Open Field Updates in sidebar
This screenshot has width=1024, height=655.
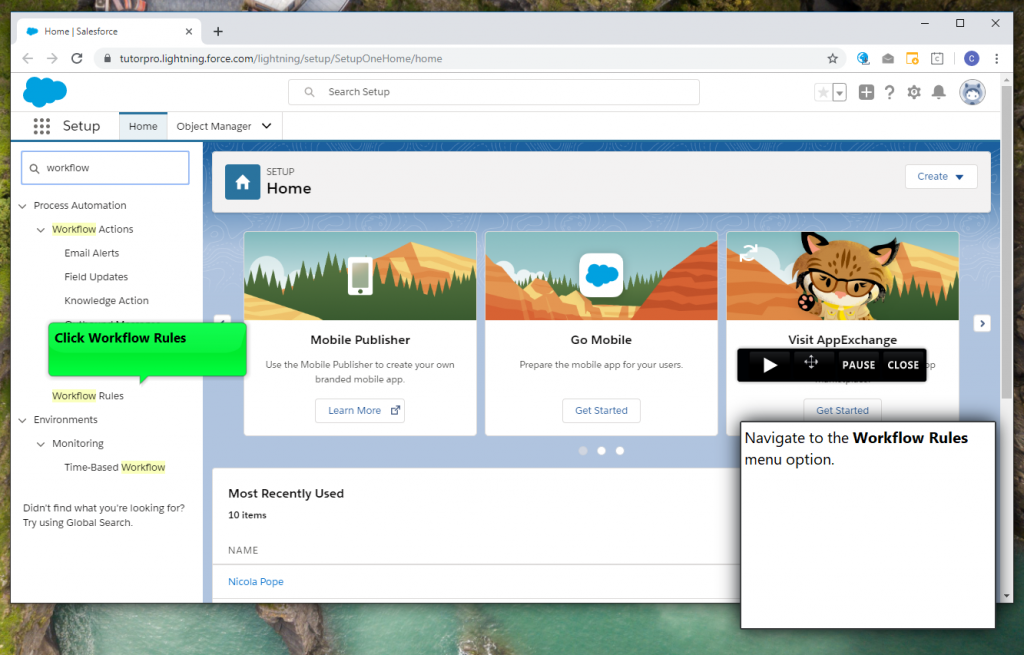(96, 277)
